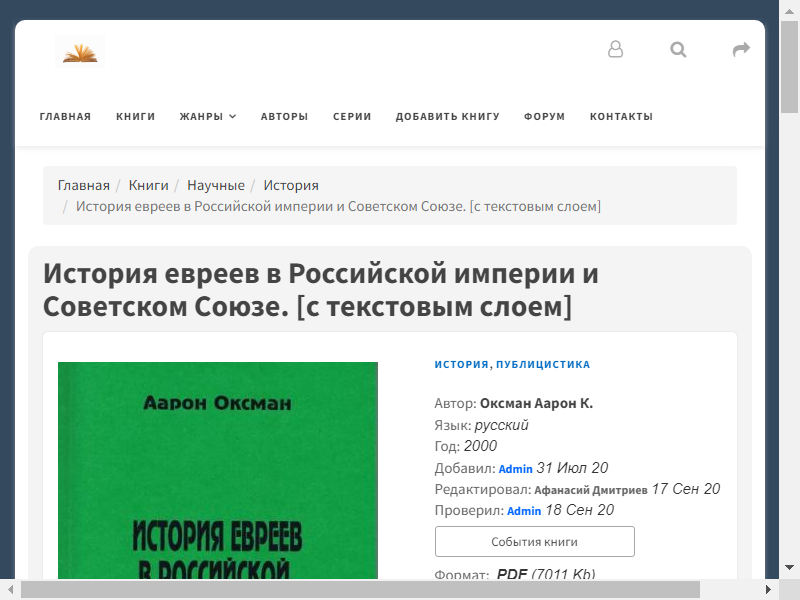Go to Книги breadcrumb link
This screenshot has height=600, width=800.
[x=148, y=185]
